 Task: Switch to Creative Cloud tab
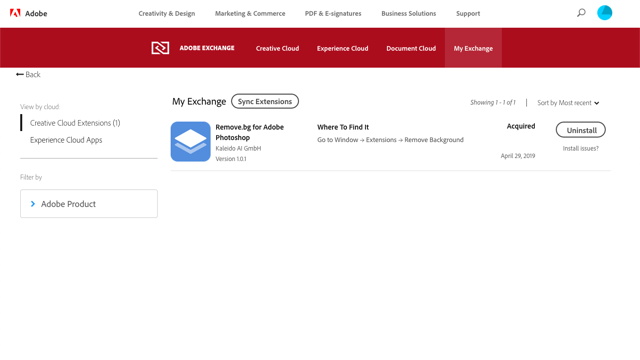pos(277,48)
